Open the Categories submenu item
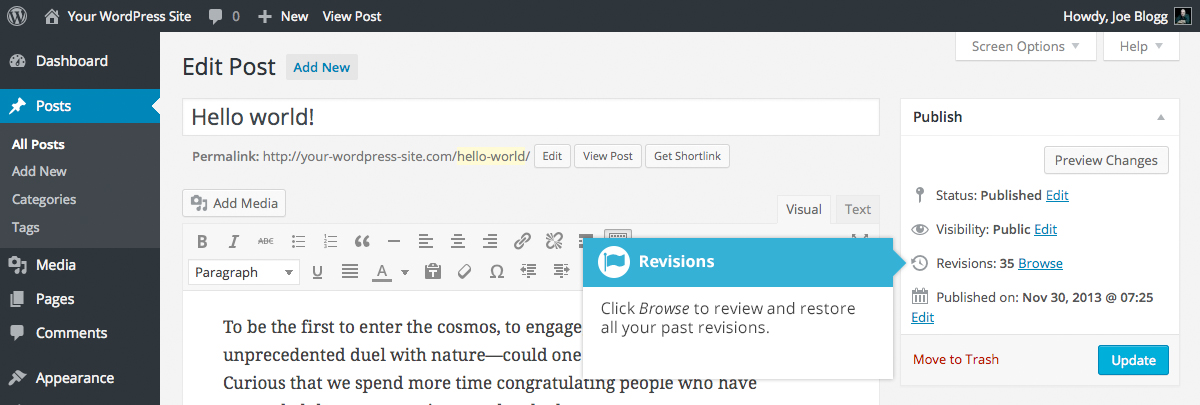Screen dimensions: 1200x405 [44, 199]
